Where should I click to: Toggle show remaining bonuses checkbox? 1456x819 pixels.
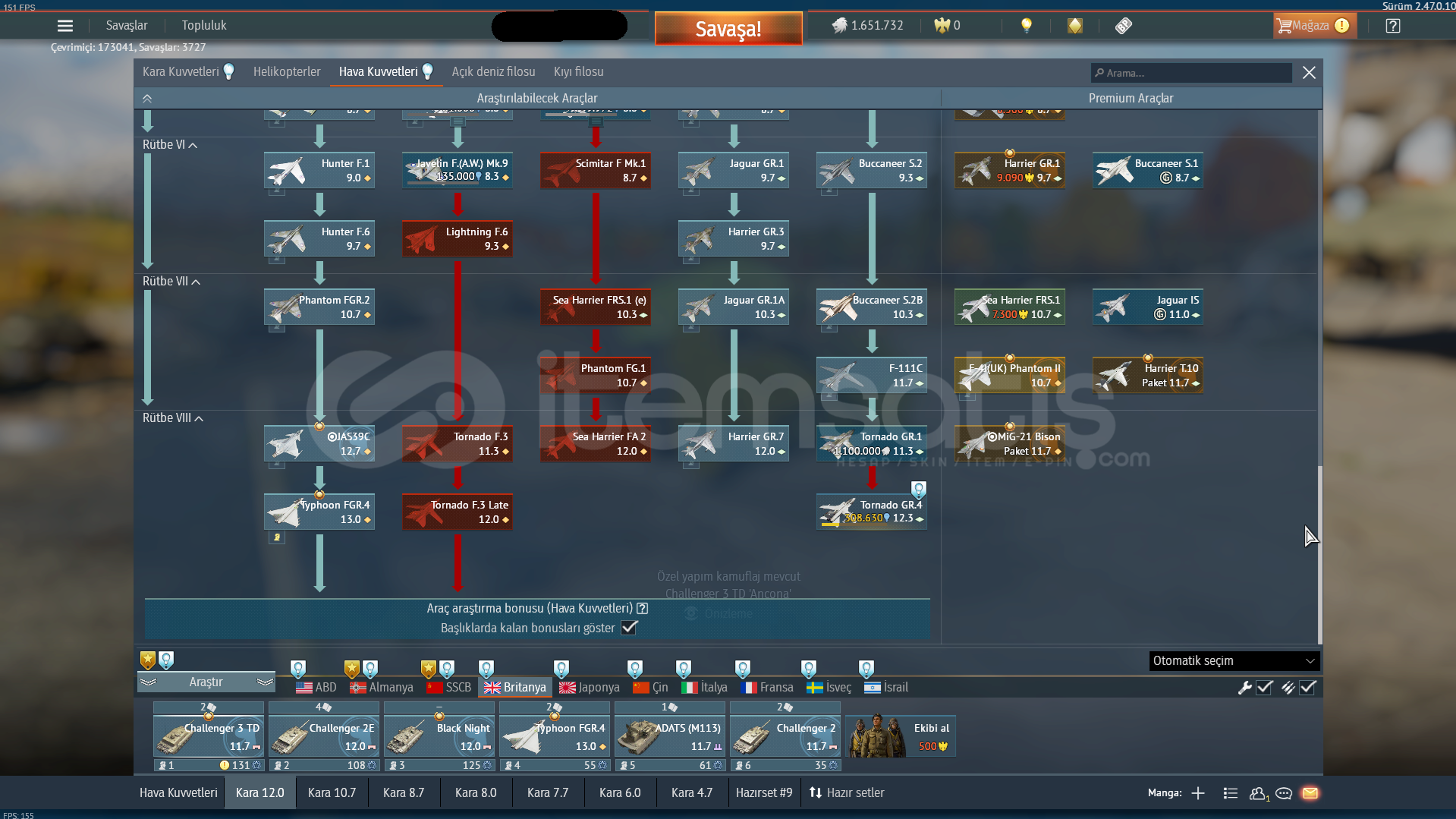point(629,628)
